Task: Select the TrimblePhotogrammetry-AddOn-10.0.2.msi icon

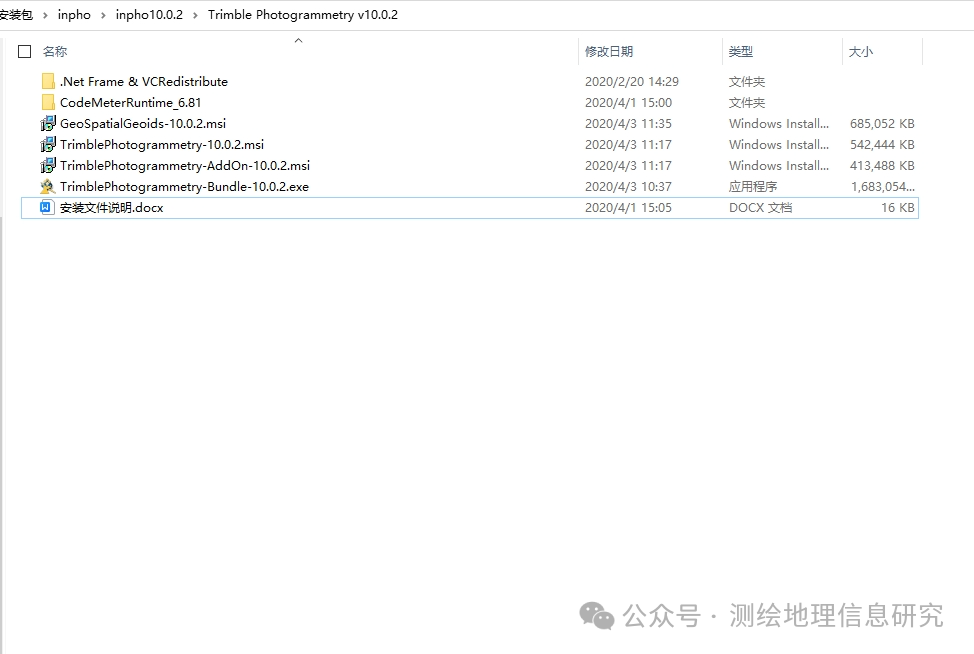Action: tap(49, 165)
